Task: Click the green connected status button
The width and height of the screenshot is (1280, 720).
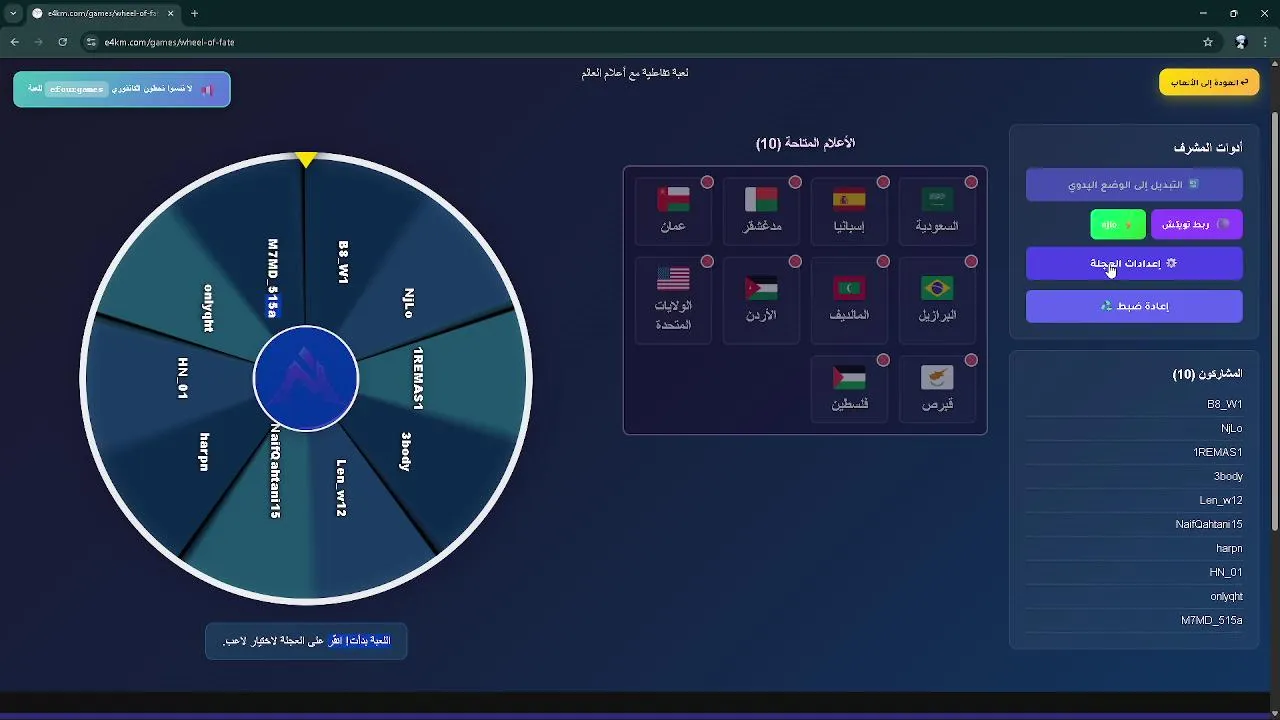Action: (x=1118, y=224)
